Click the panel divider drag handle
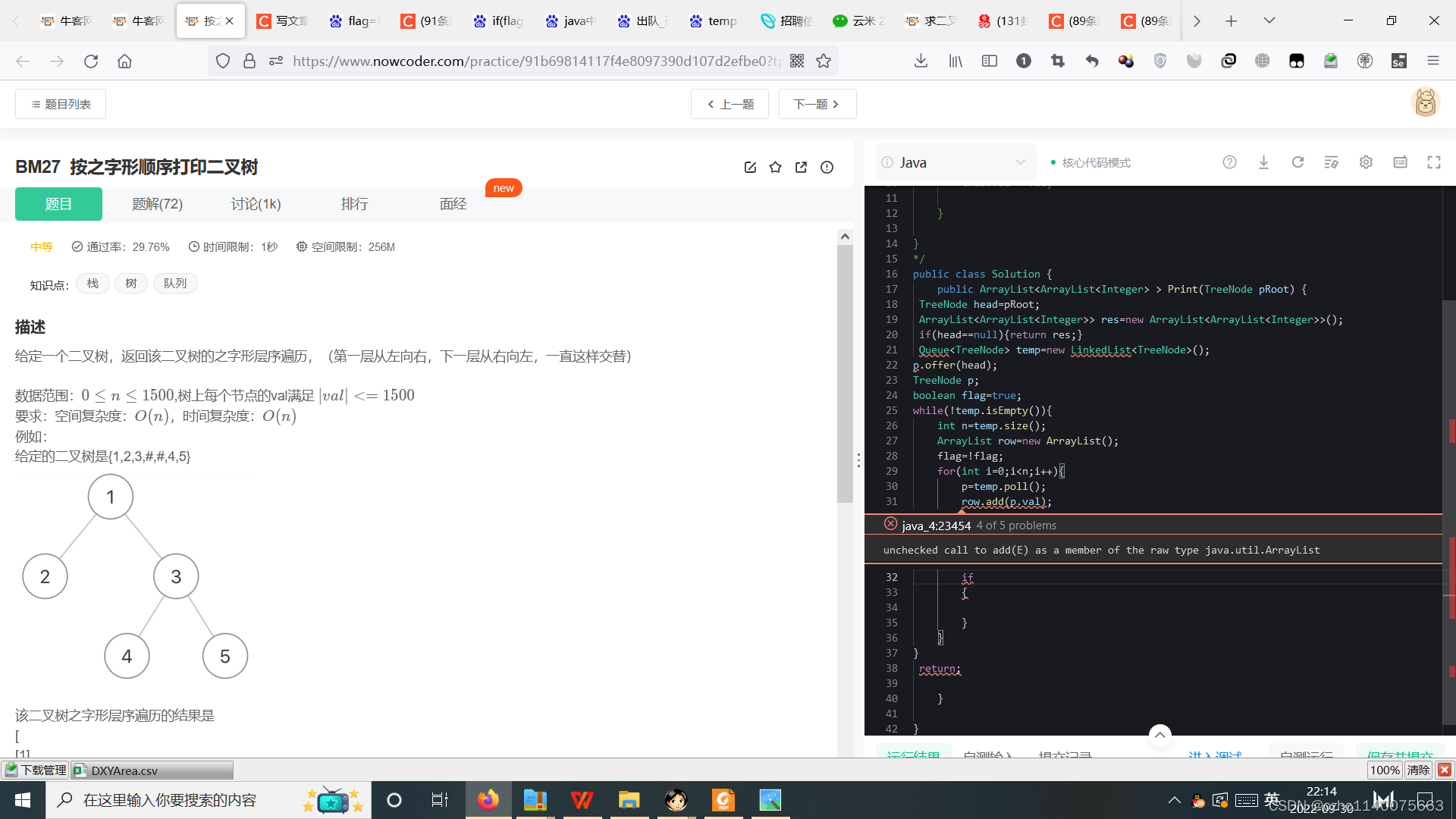 [x=858, y=460]
